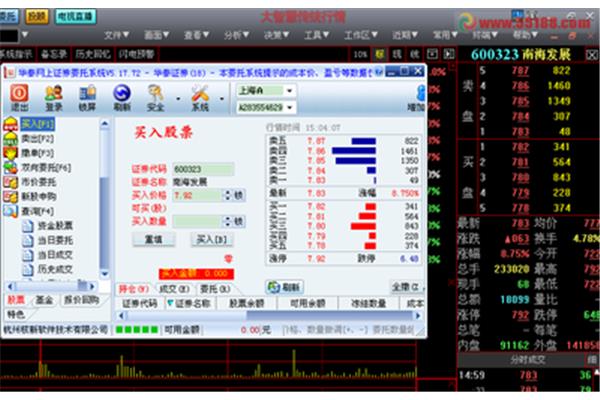Click the 锁 lock button next to 买入数量
Screen dimensions: 600x400
coord(238,221)
